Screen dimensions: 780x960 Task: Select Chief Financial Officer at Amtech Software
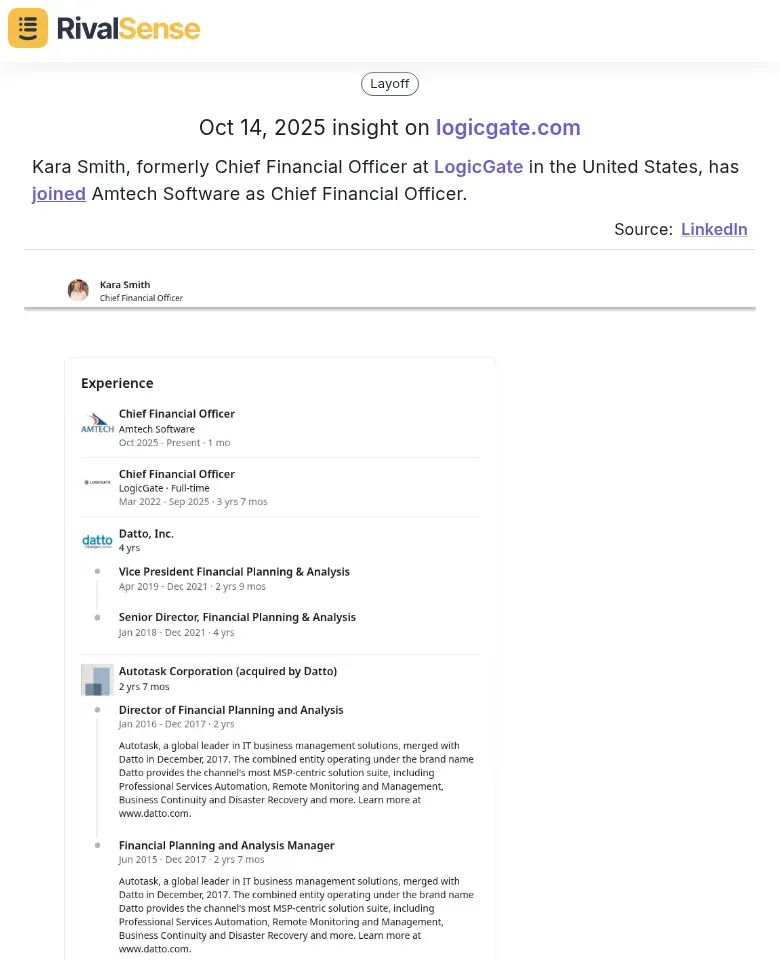coord(177,414)
